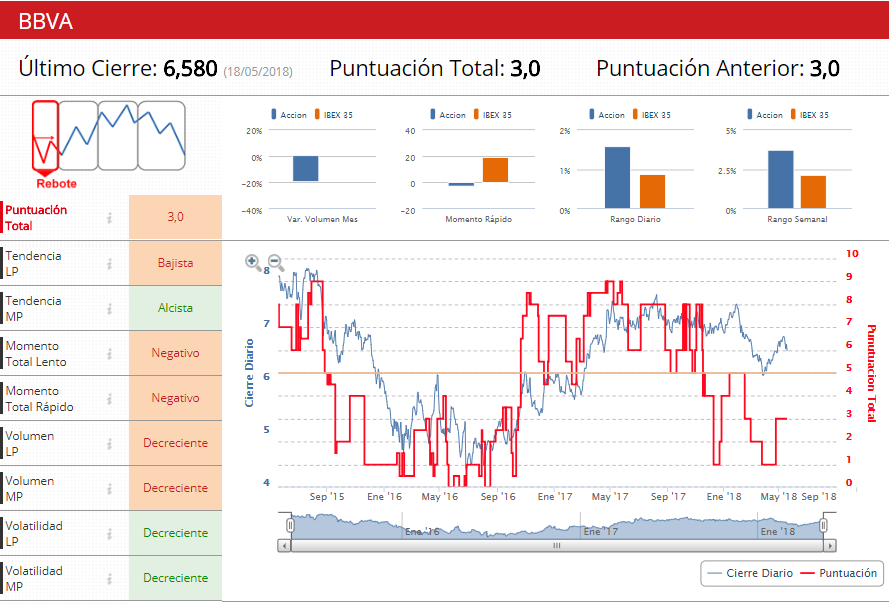The width and height of the screenshot is (891, 604).
Task: Open info icon for Tendencia LP
Action: [x=109, y=264]
